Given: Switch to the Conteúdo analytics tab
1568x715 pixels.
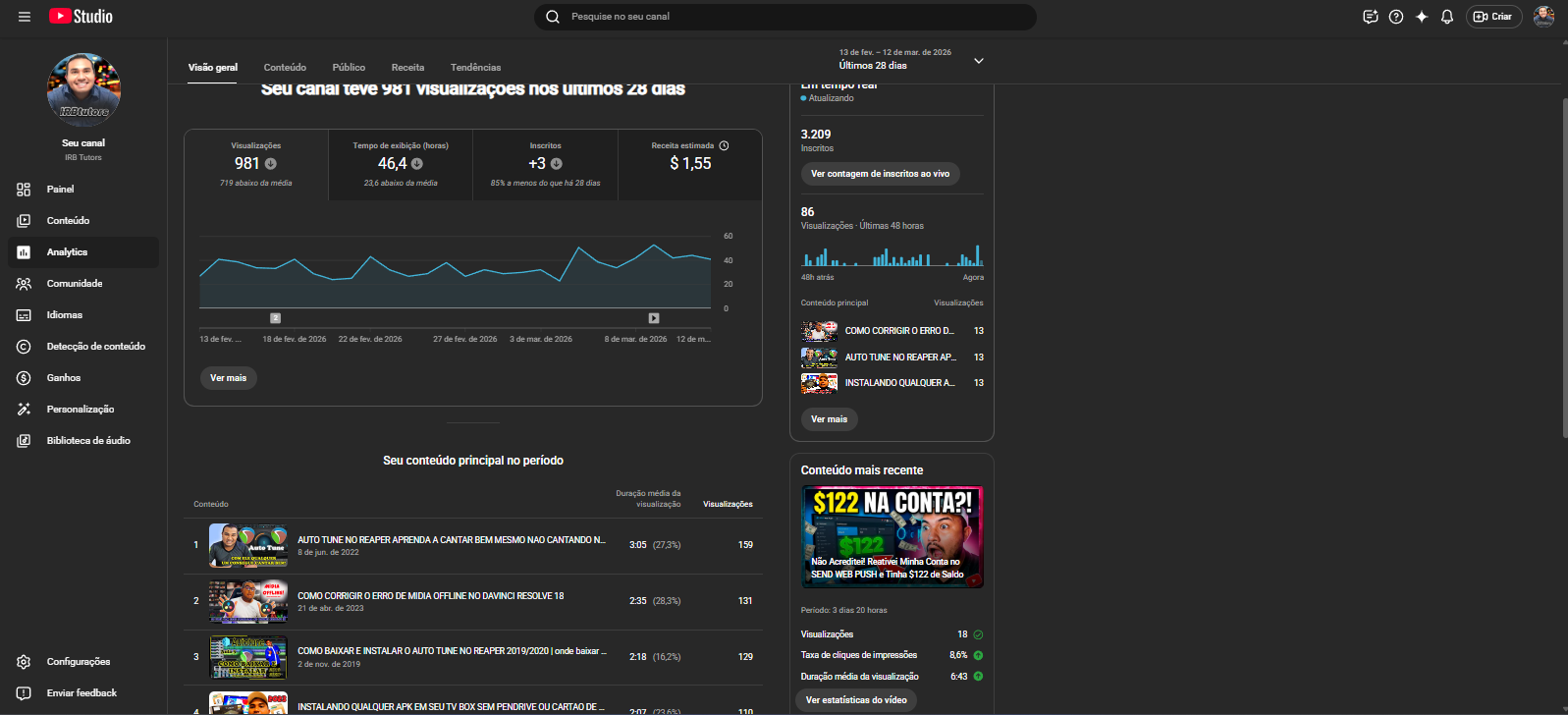Looking at the screenshot, I should [285, 68].
